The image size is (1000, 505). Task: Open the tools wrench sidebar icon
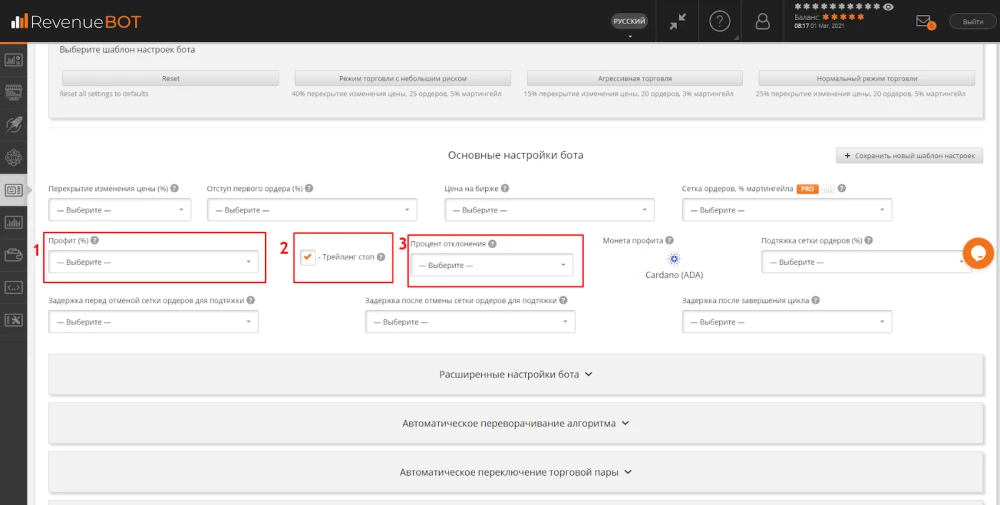13,320
